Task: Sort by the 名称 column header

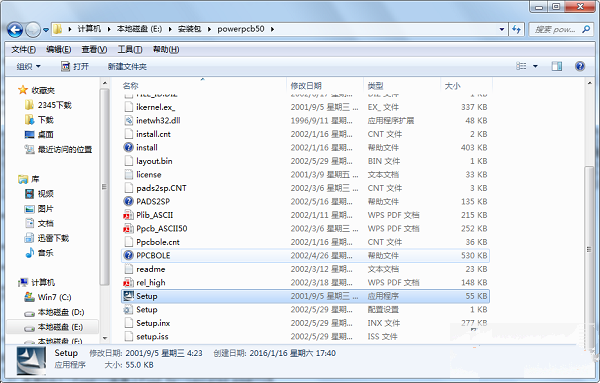Action: [x=130, y=86]
